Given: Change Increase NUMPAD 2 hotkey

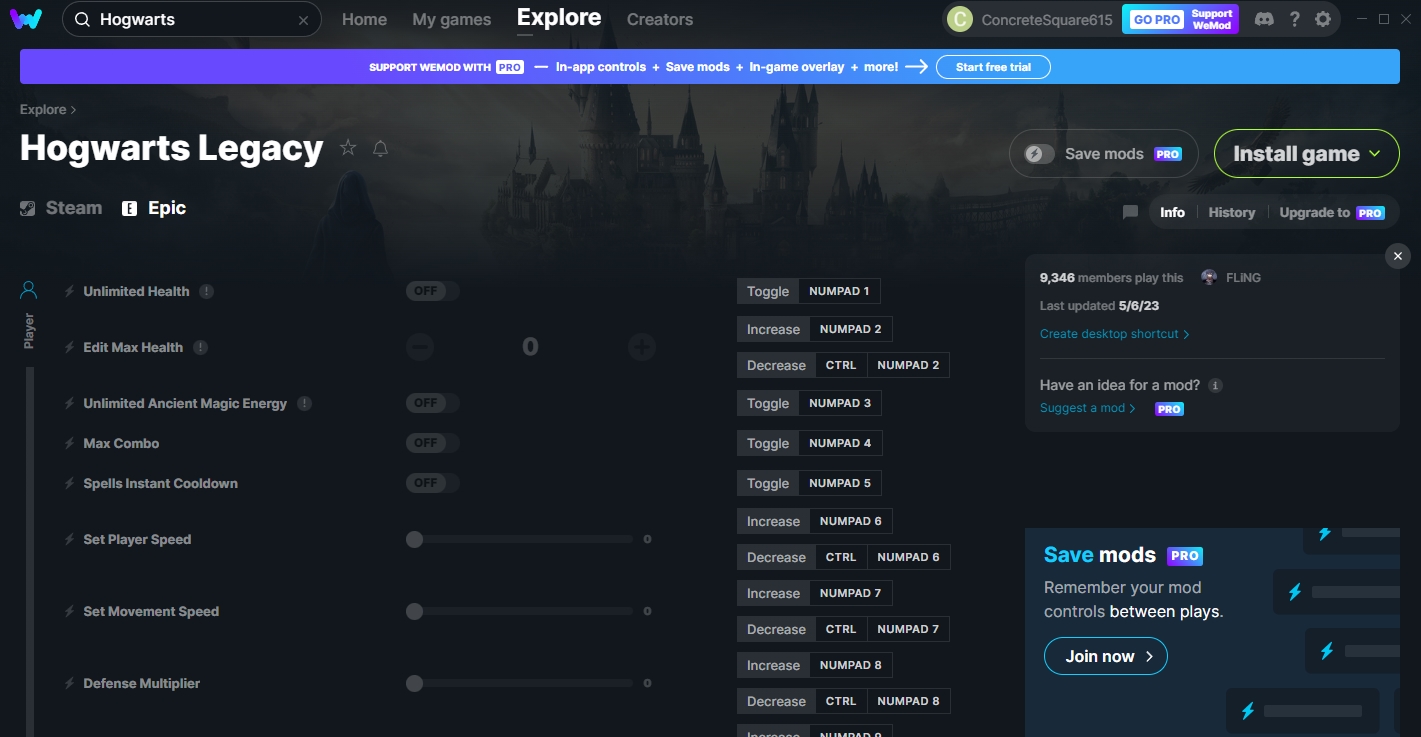Looking at the screenshot, I should [x=850, y=329].
